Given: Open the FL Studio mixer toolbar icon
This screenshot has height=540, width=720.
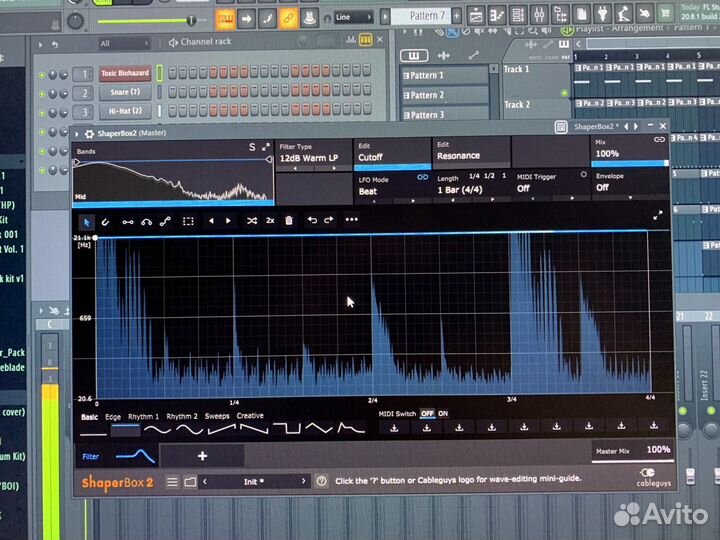Looking at the screenshot, I should [539, 15].
